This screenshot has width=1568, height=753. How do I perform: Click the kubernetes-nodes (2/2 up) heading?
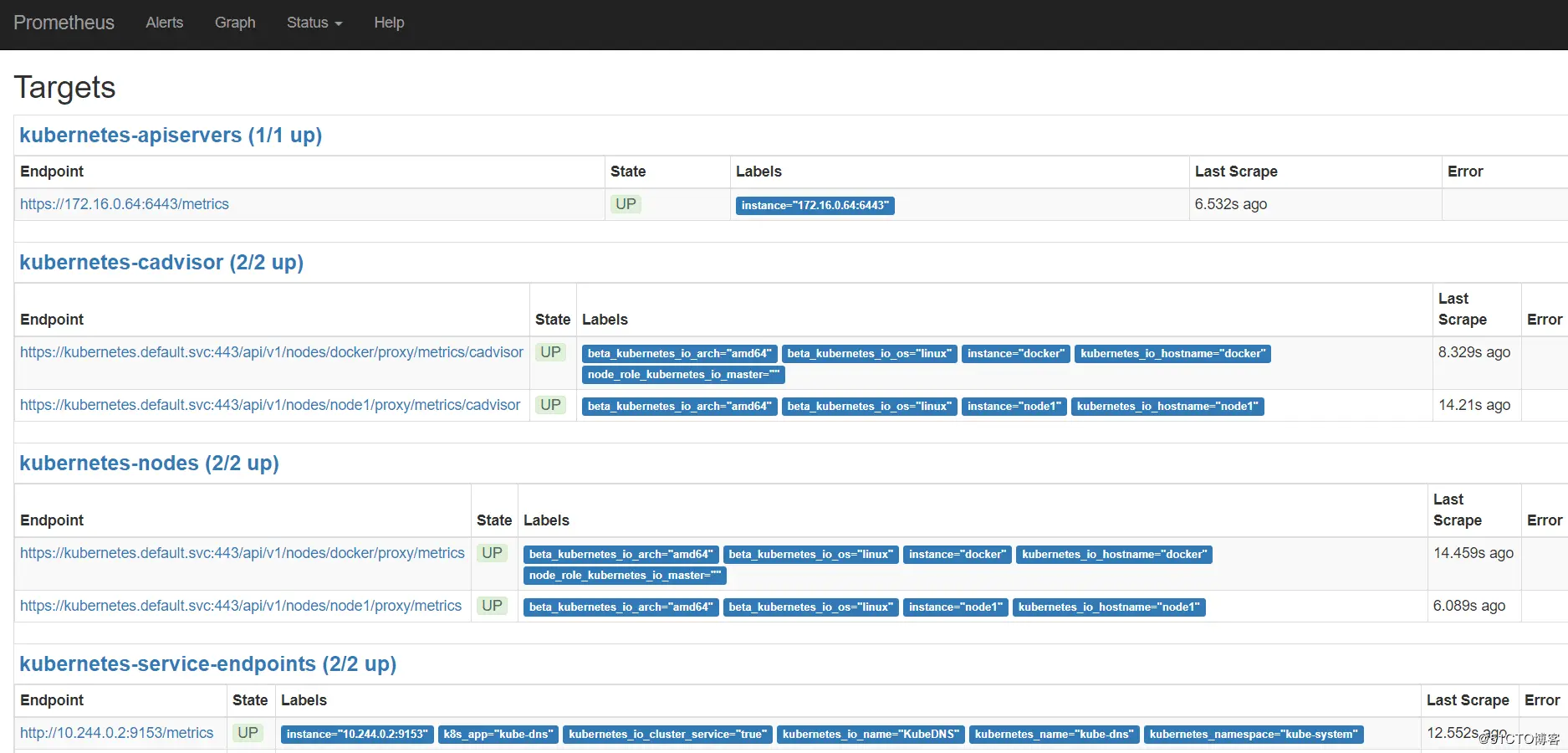pyautogui.click(x=149, y=464)
